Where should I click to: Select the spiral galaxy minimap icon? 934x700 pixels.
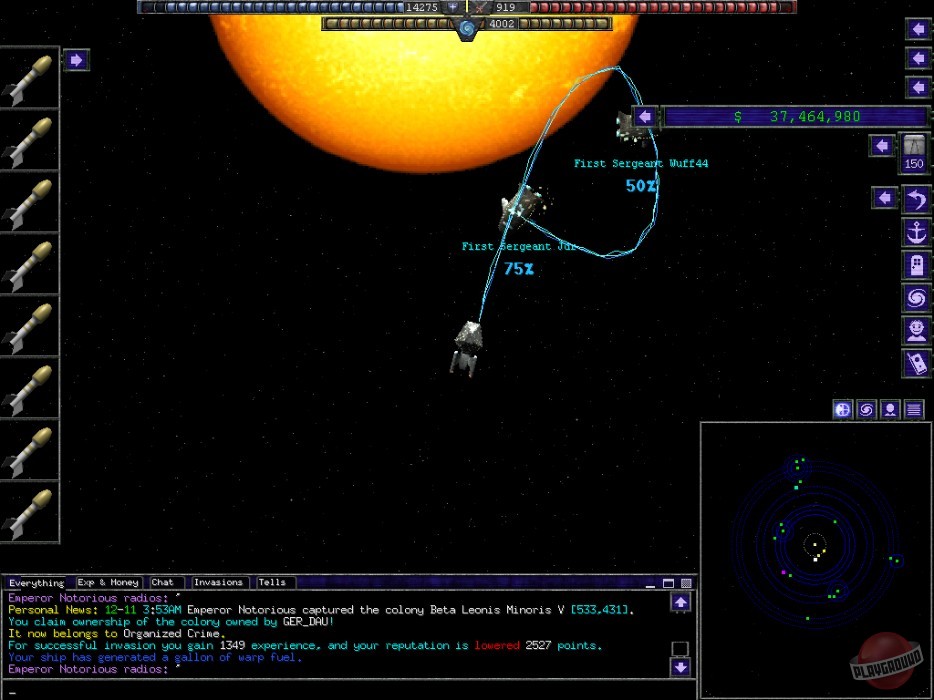pyautogui.click(x=865, y=409)
